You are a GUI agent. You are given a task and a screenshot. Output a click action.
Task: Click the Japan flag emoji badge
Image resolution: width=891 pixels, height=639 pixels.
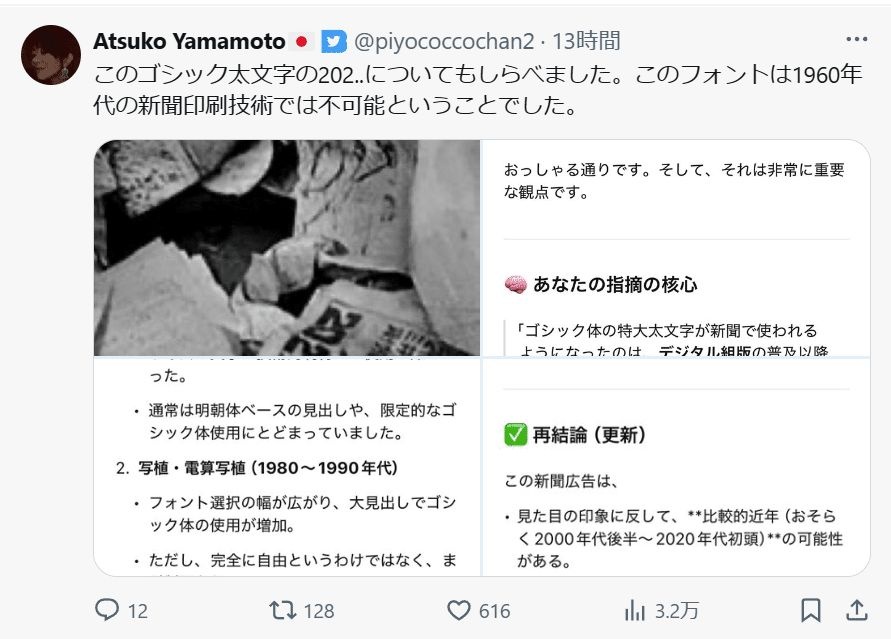(x=302, y=41)
